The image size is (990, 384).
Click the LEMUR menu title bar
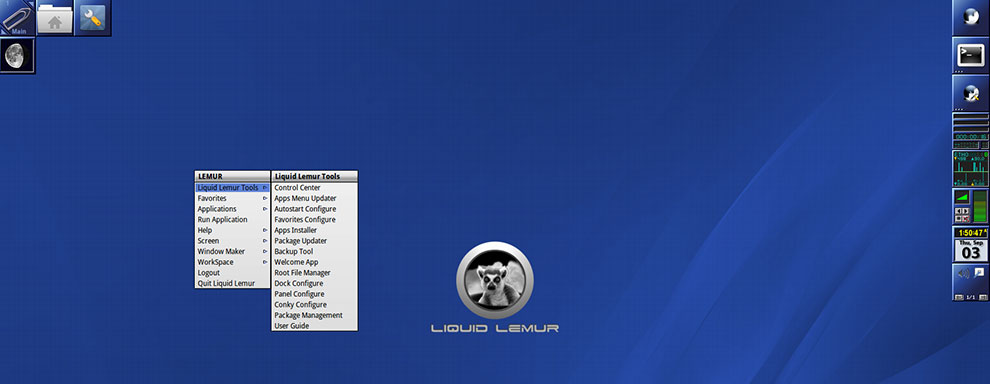(x=232, y=176)
